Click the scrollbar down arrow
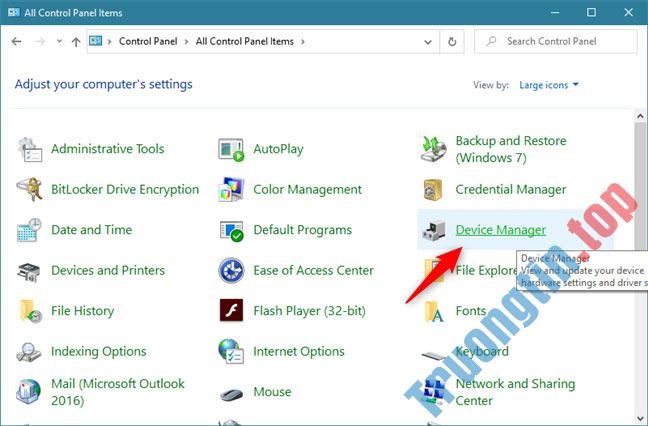Viewport: 648px width, 426px height. pos(640,418)
